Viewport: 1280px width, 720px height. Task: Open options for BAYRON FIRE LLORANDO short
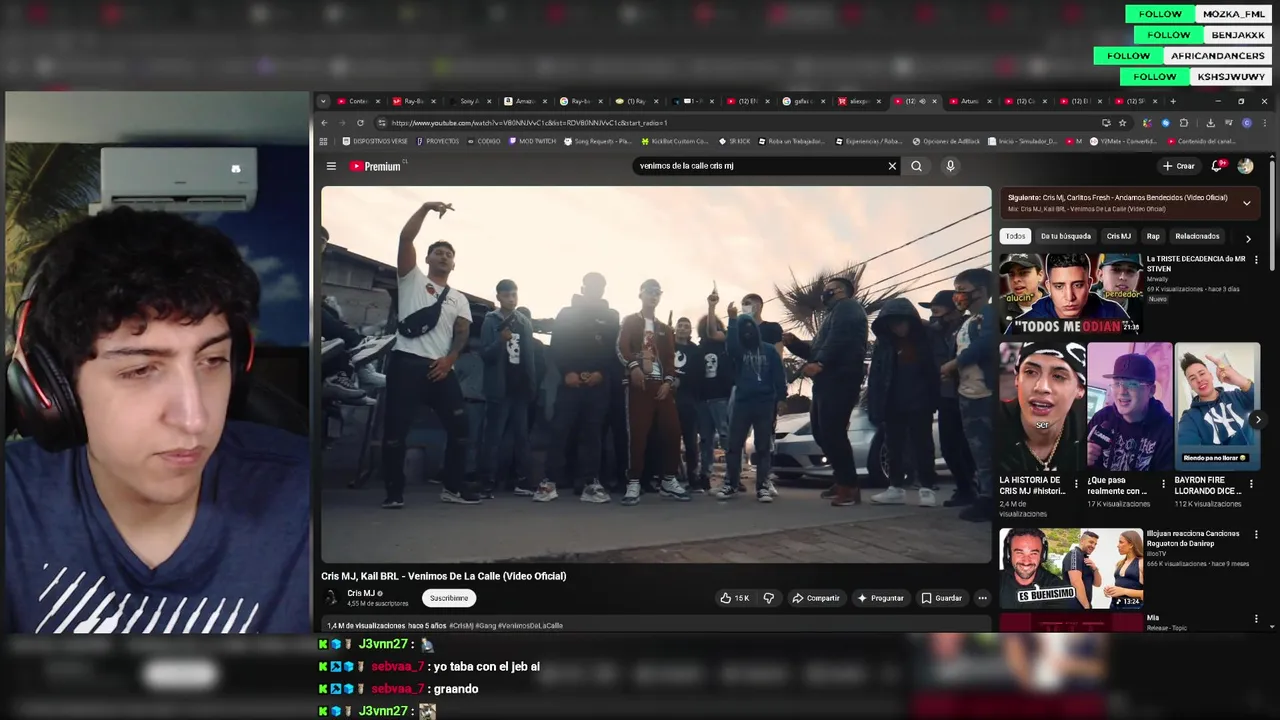click(1250, 484)
